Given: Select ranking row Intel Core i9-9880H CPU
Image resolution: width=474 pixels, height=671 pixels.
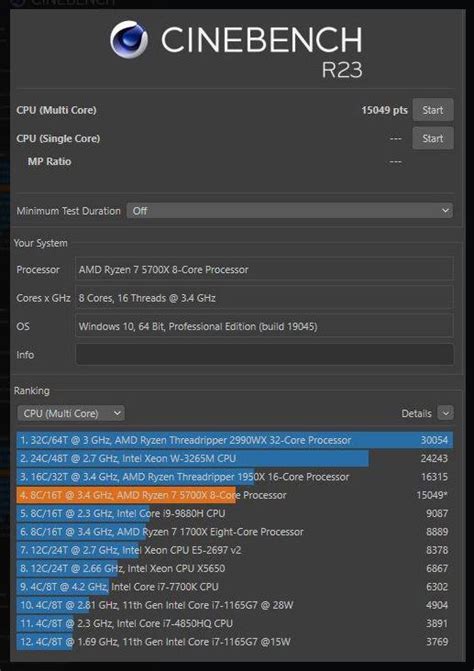Looking at the screenshot, I should tap(235, 513).
